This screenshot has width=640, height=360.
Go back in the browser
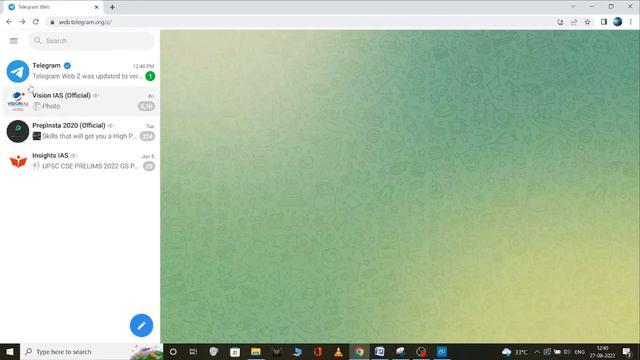pos(9,22)
